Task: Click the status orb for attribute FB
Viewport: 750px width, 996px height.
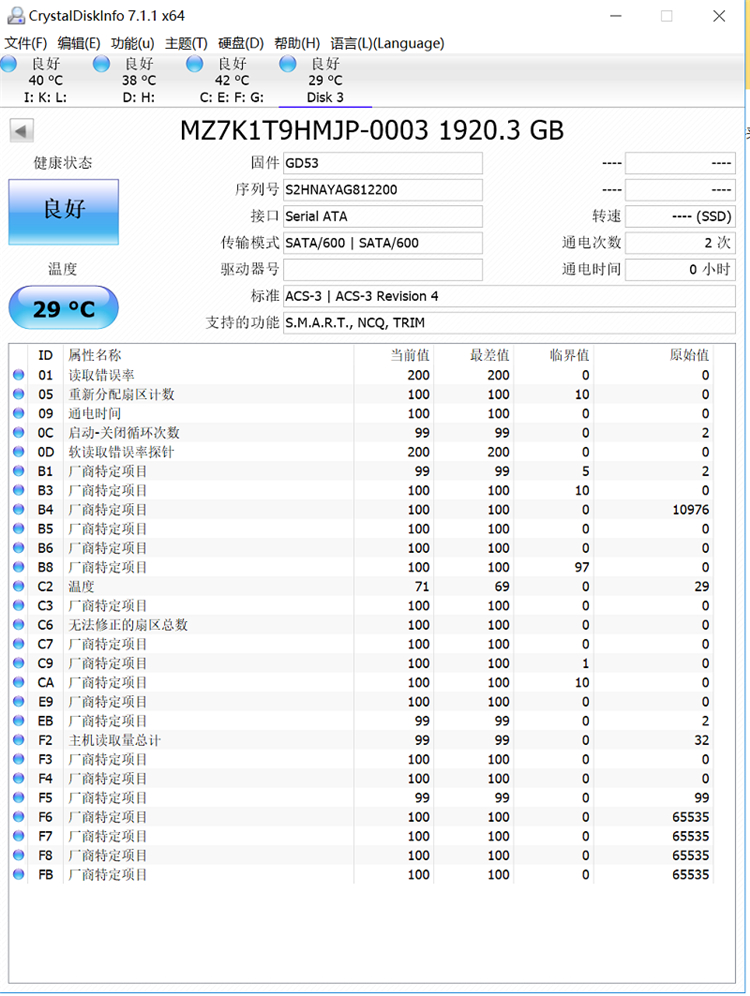Action: point(18,874)
